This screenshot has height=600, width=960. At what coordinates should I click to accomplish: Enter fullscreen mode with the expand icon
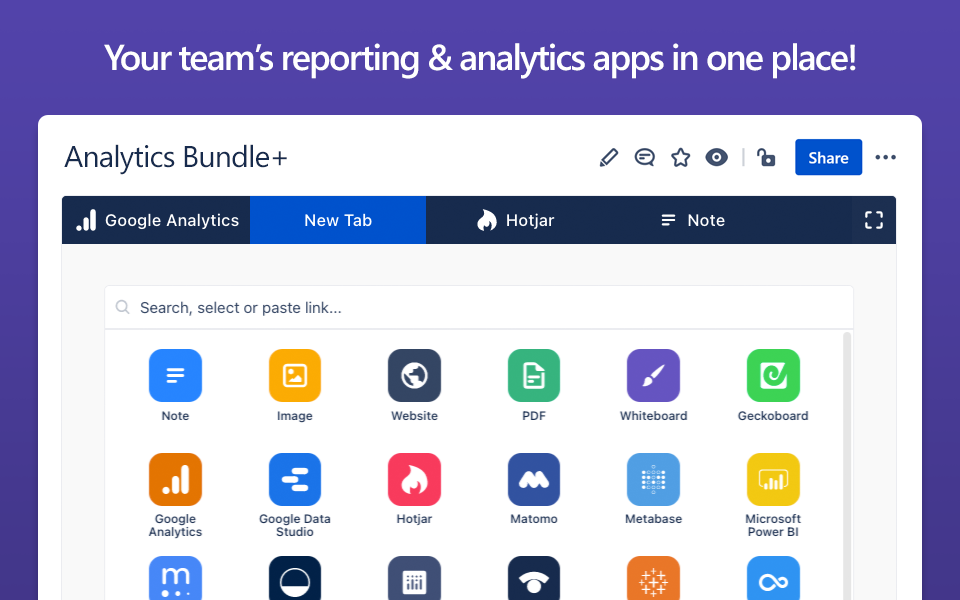coord(874,220)
